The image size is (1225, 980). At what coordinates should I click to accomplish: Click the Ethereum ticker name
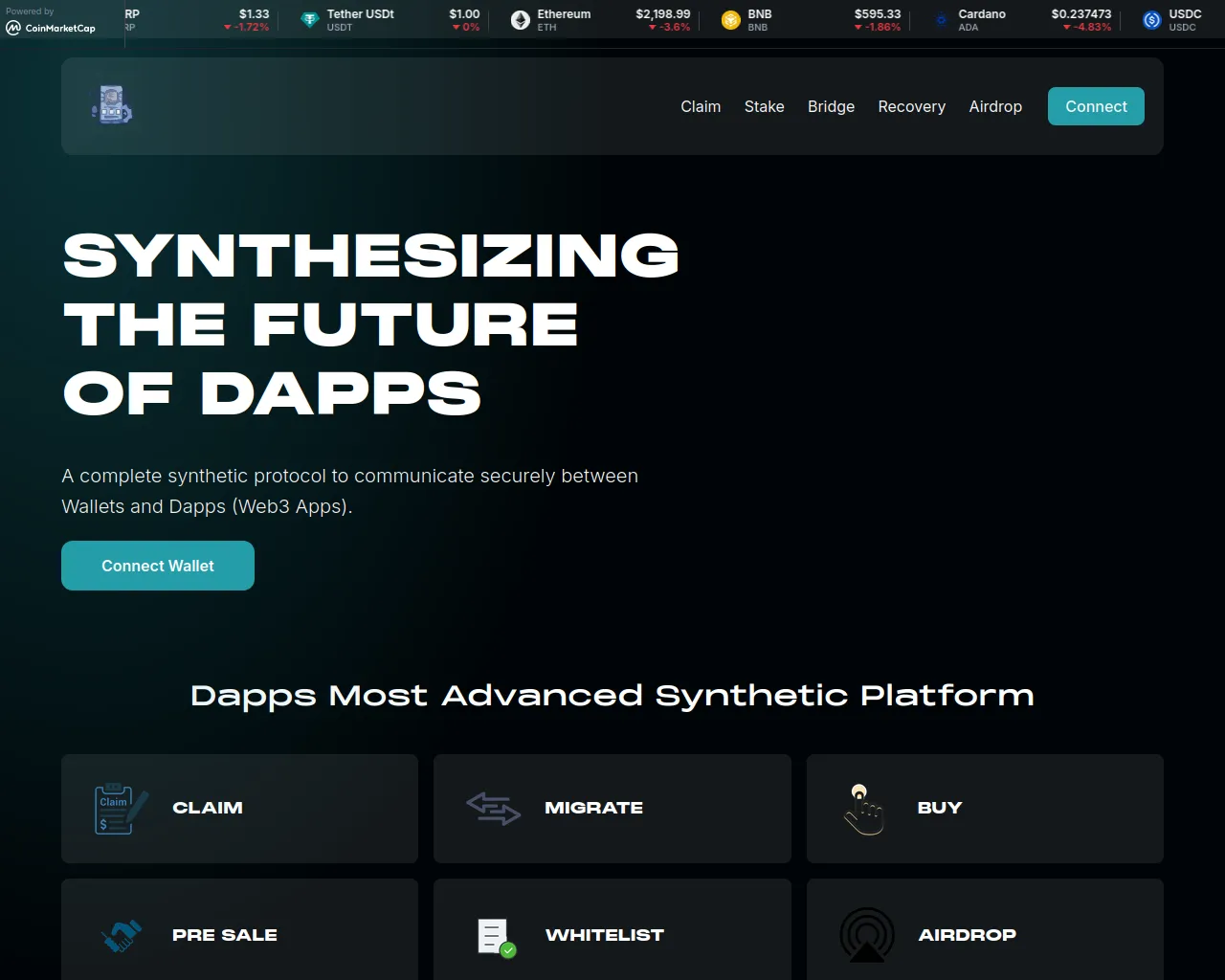564,14
